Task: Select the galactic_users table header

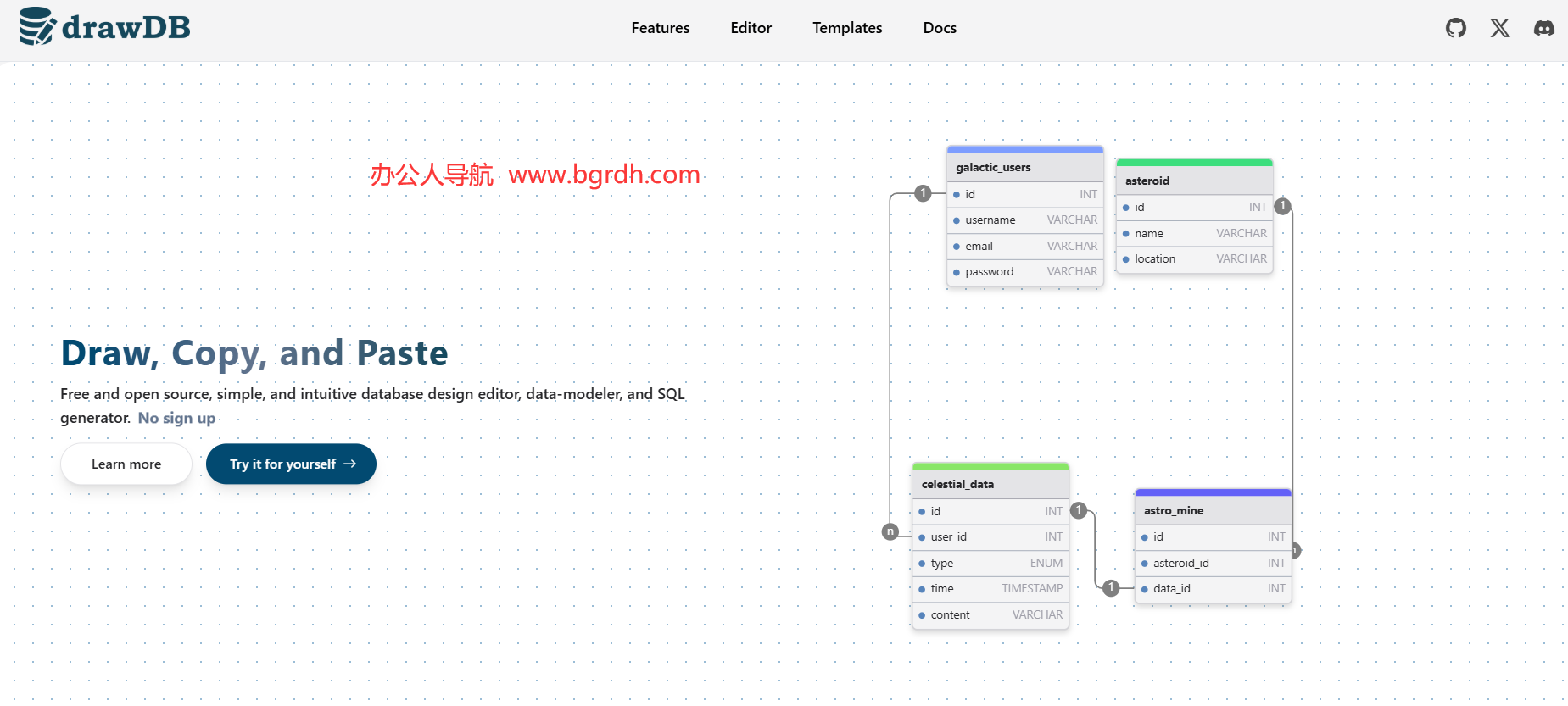Action: click(x=1024, y=168)
